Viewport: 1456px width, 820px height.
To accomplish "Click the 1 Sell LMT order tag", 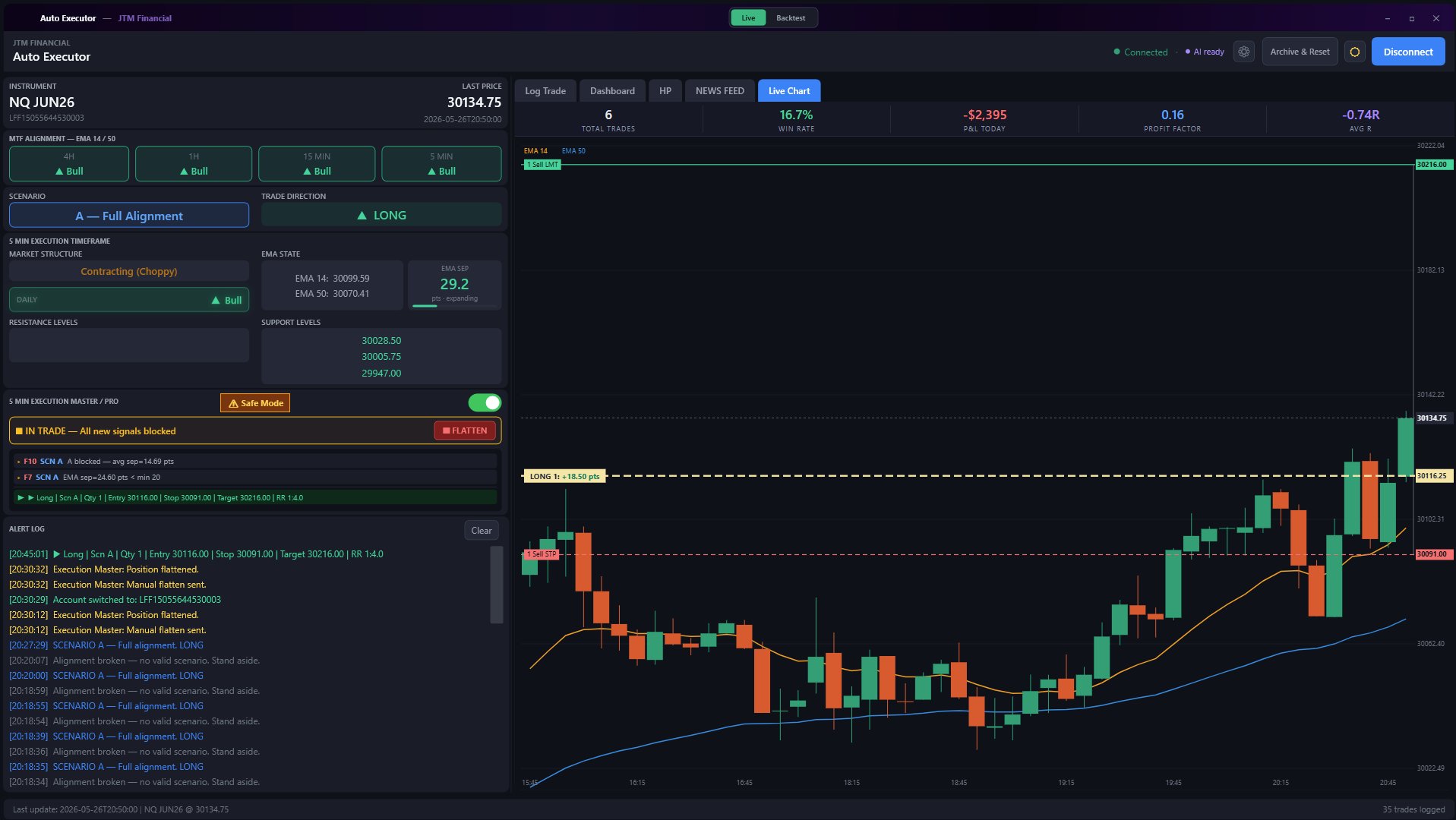I will point(542,165).
